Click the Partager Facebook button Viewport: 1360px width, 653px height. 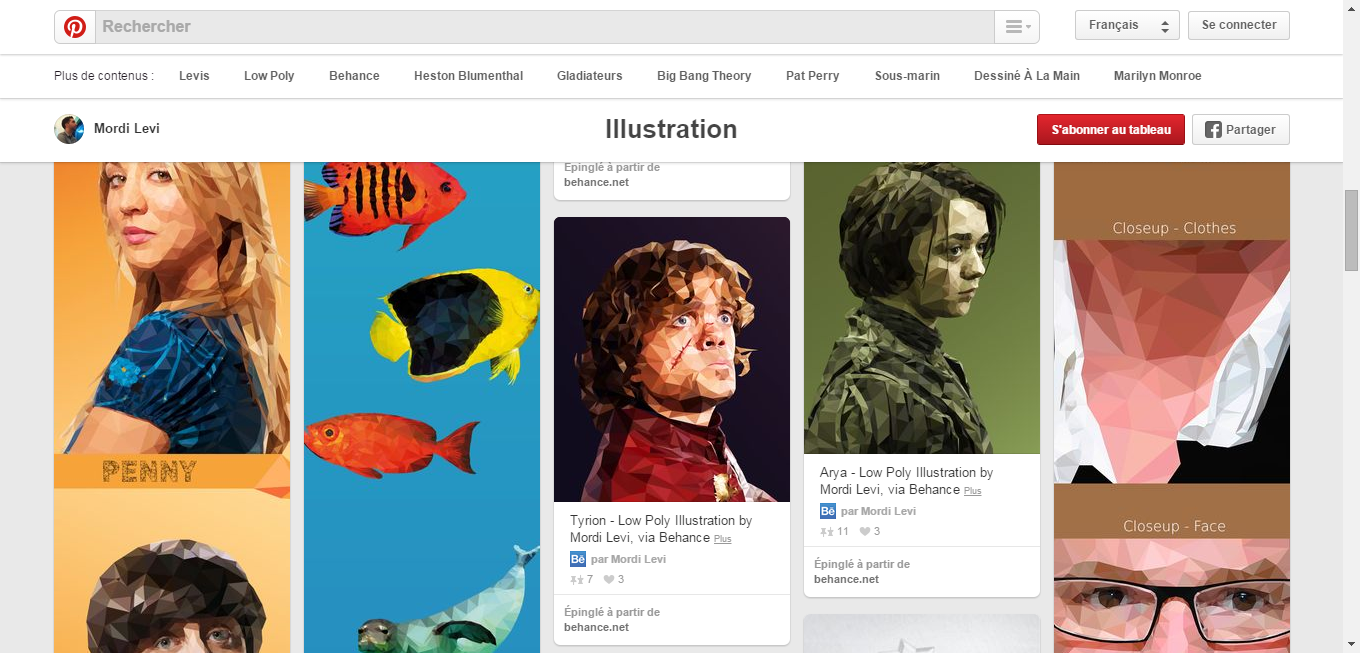(x=1240, y=130)
